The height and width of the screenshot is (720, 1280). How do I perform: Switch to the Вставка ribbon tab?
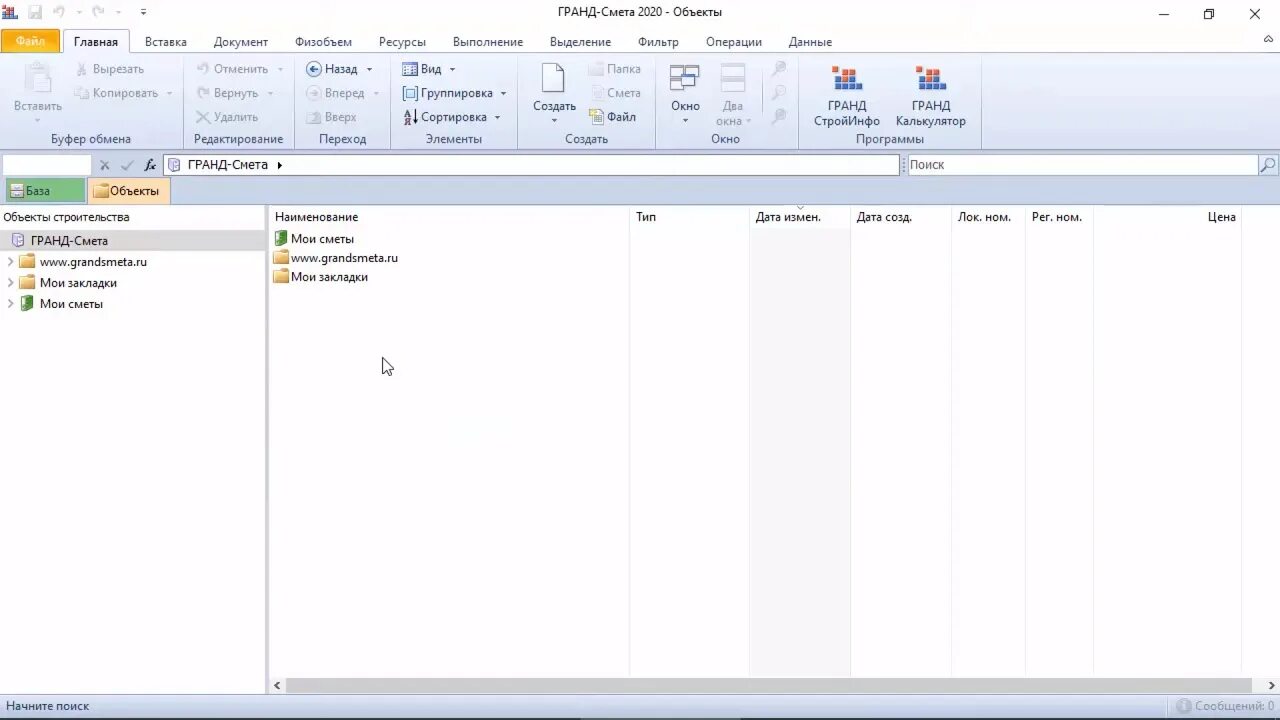[166, 42]
